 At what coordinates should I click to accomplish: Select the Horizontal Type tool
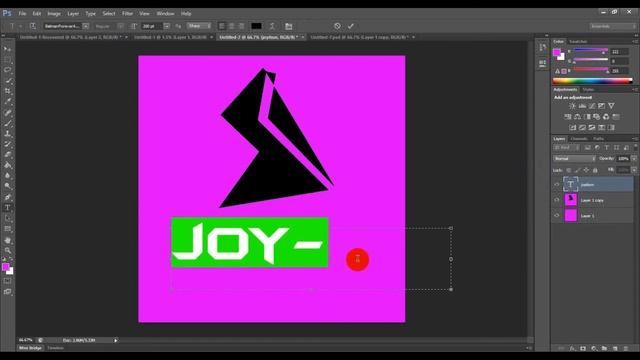click(7, 208)
